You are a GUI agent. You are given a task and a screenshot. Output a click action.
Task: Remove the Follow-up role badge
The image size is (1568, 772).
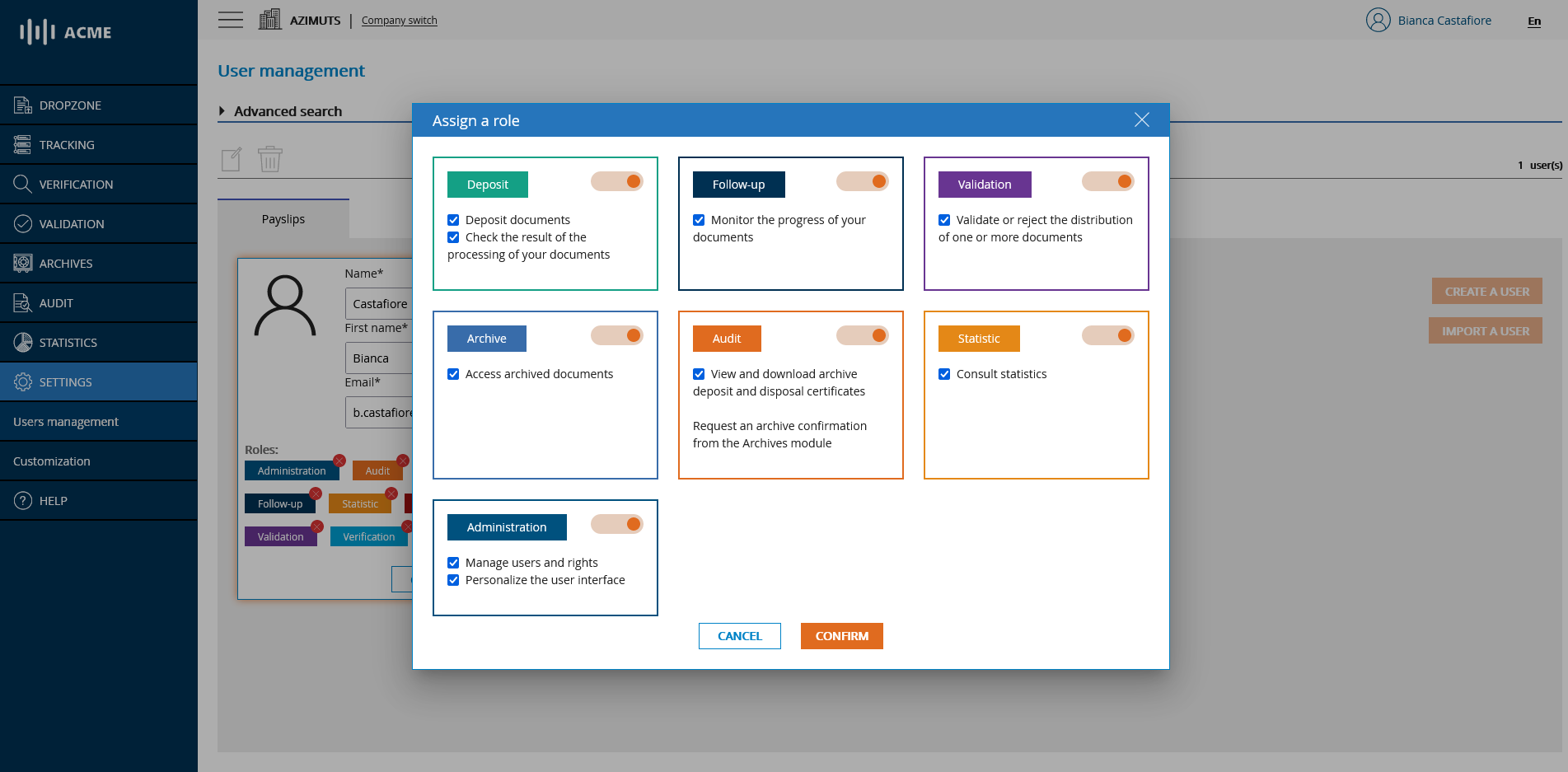click(x=316, y=494)
